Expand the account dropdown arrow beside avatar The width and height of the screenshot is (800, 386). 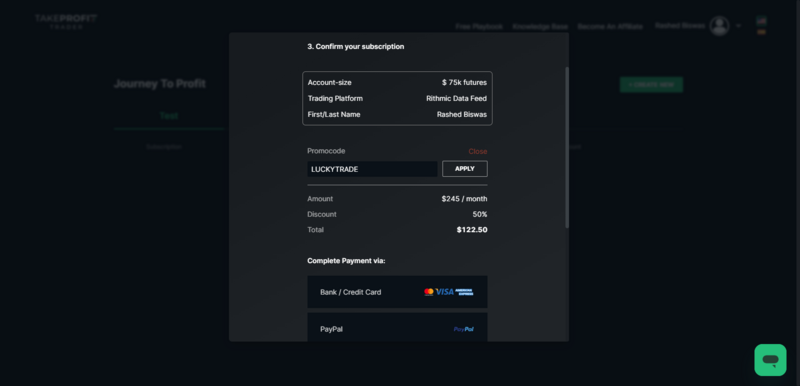[x=738, y=26]
